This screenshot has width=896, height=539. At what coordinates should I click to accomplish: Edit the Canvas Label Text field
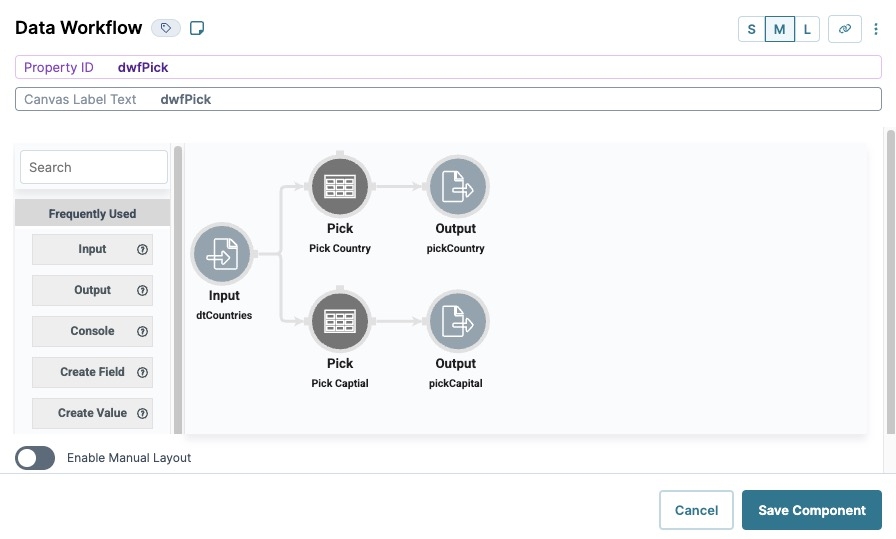tap(448, 99)
